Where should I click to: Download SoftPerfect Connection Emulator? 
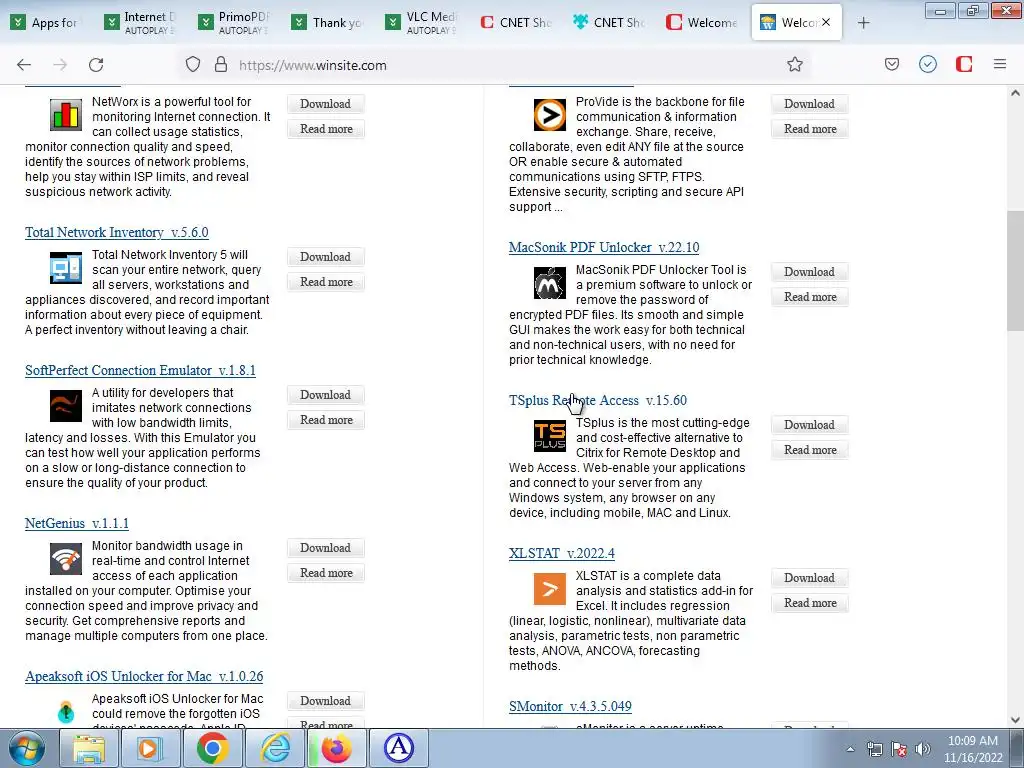click(x=325, y=394)
